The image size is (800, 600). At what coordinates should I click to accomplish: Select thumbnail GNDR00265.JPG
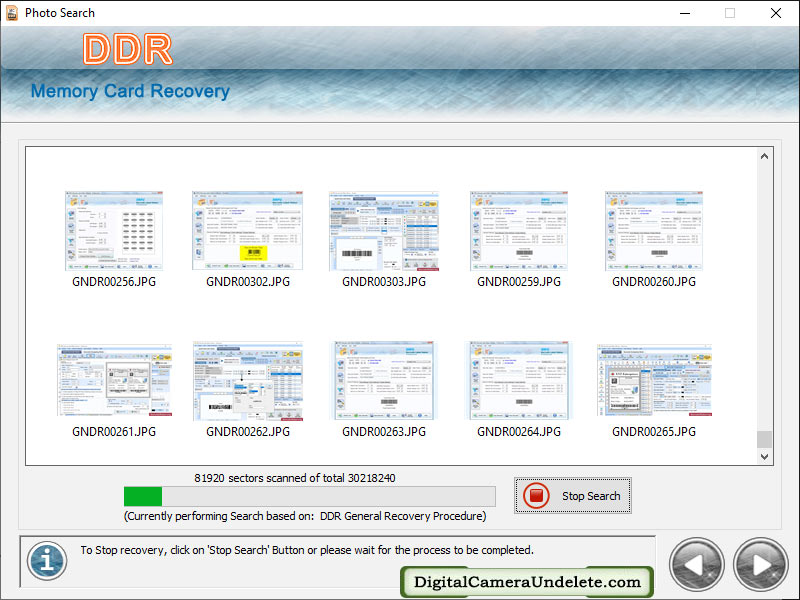click(x=654, y=380)
